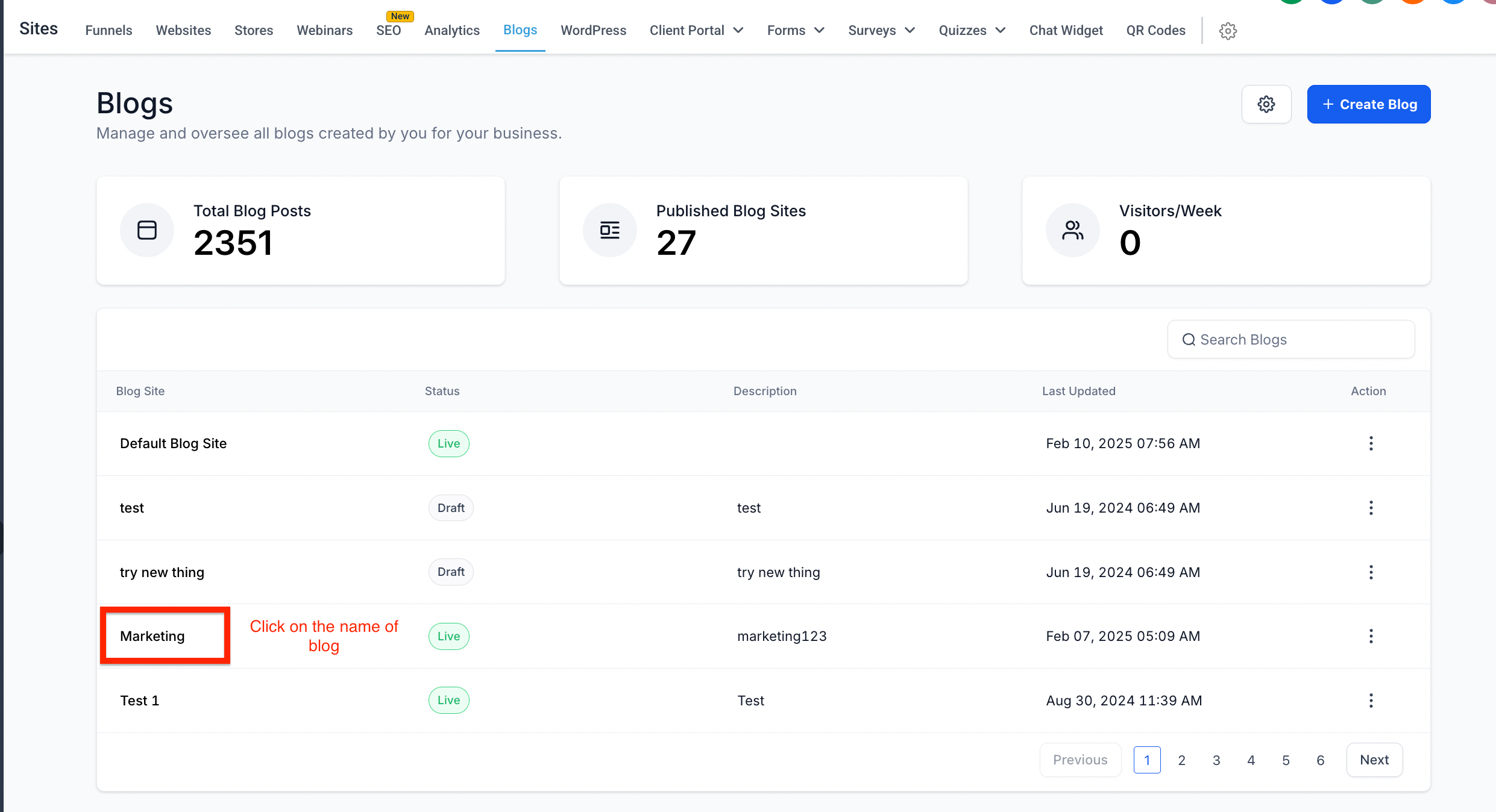Click the Create Blog button
This screenshot has height=812, width=1496.
point(1368,104)
